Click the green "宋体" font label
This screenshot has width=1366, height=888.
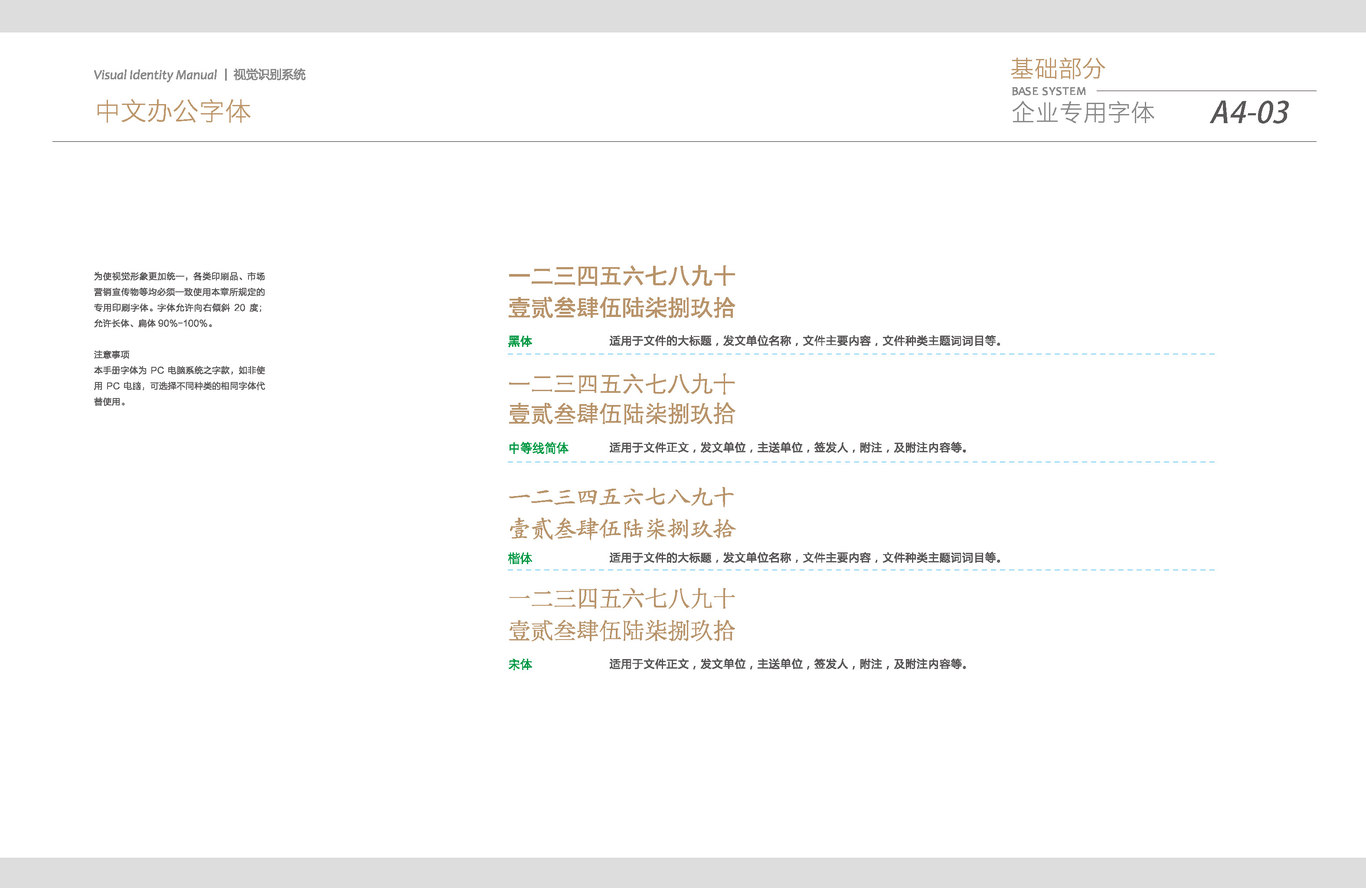click(520, 665)
